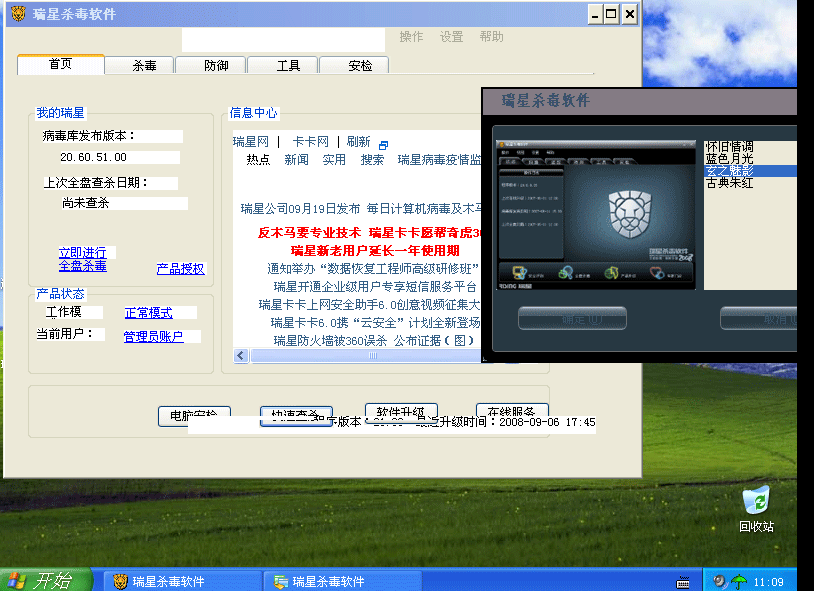Open the 设置 menu
814x591 pixels.
click(451, 37)
